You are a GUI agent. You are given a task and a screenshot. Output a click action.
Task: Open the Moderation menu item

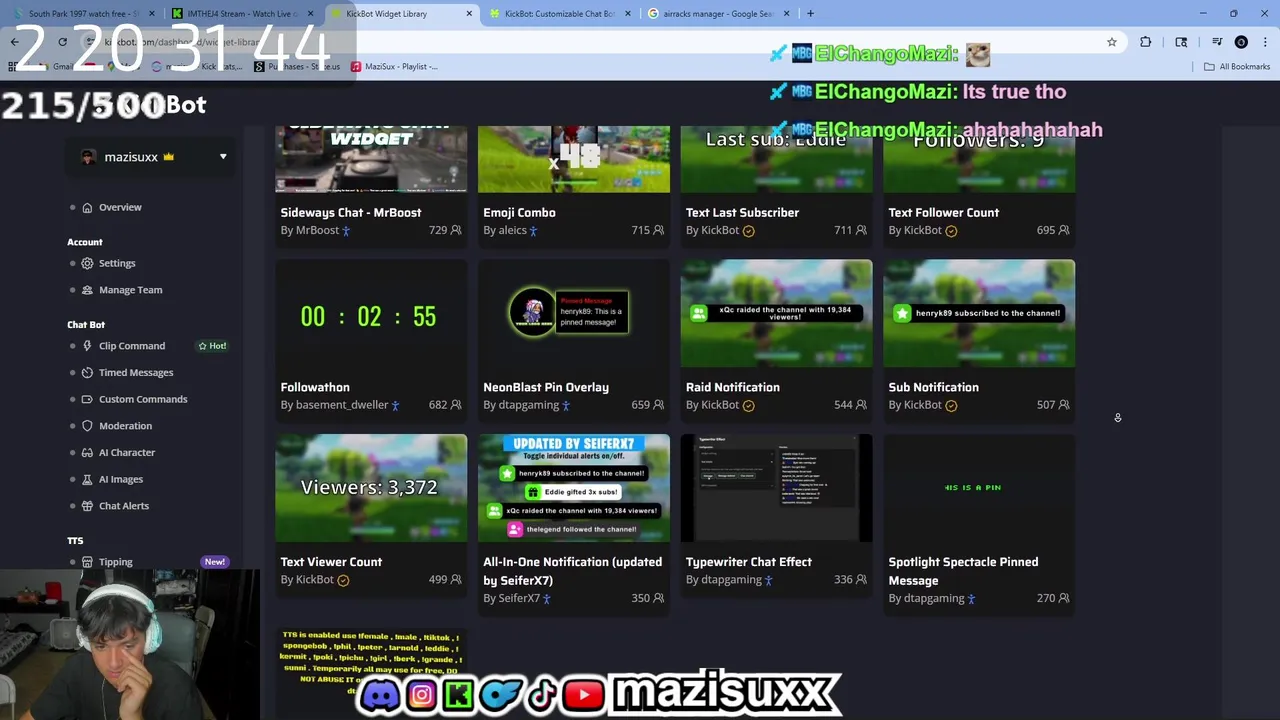(125, 426)
